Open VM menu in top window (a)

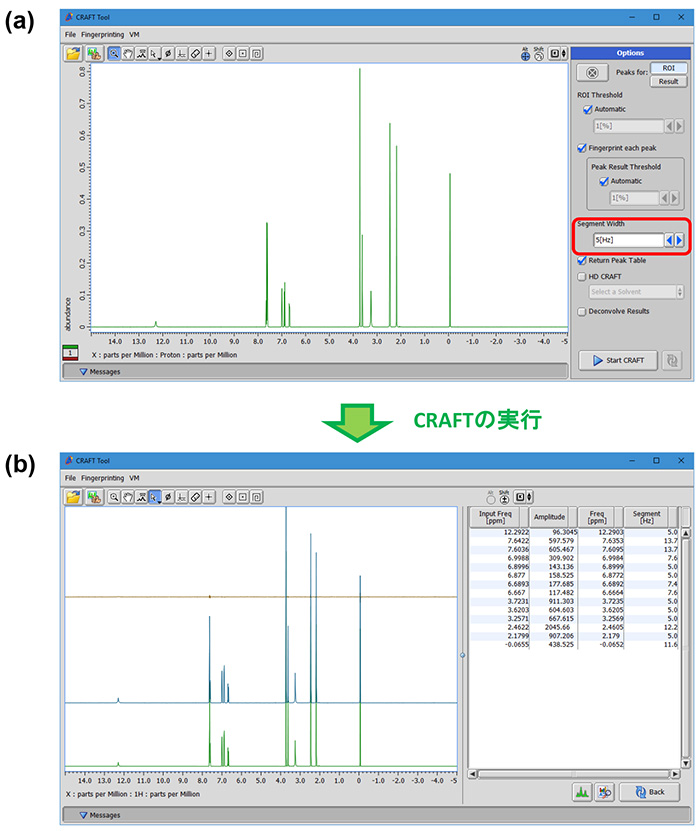135,34
